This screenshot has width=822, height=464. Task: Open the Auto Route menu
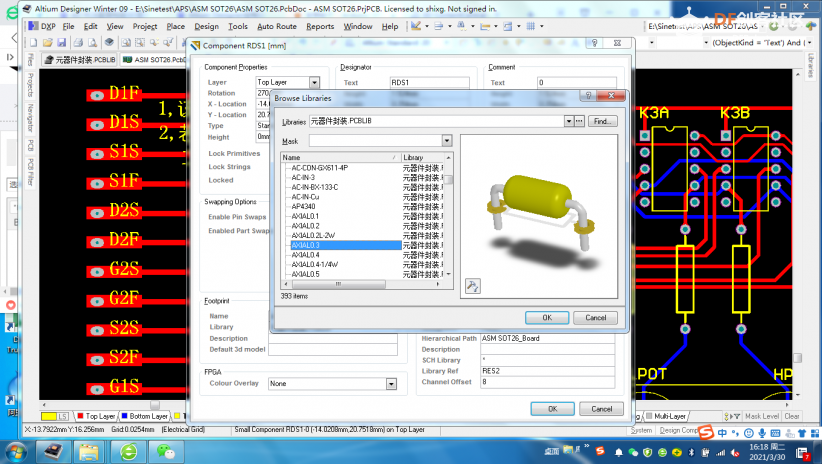click(277, 26)
